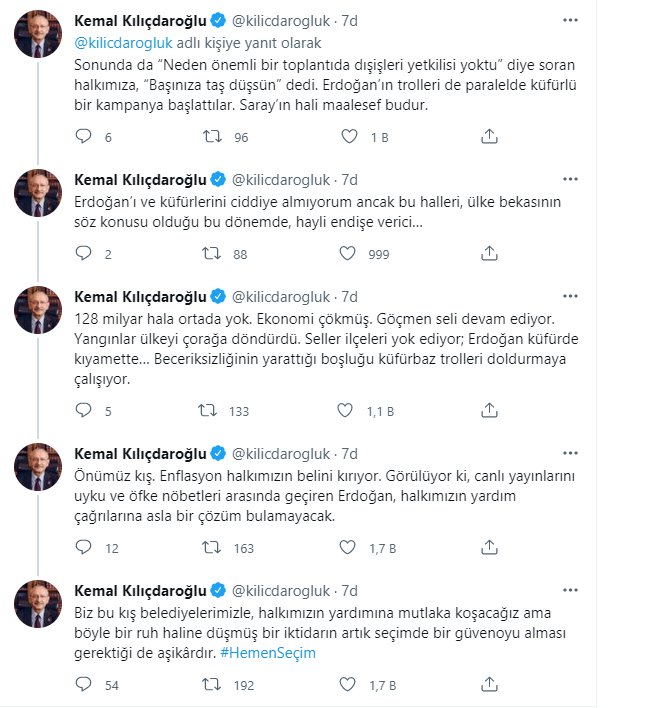This screenshot has width=652, height=708.
Task: Reply to the tweet with 6 comments
Action: point(84,136)
